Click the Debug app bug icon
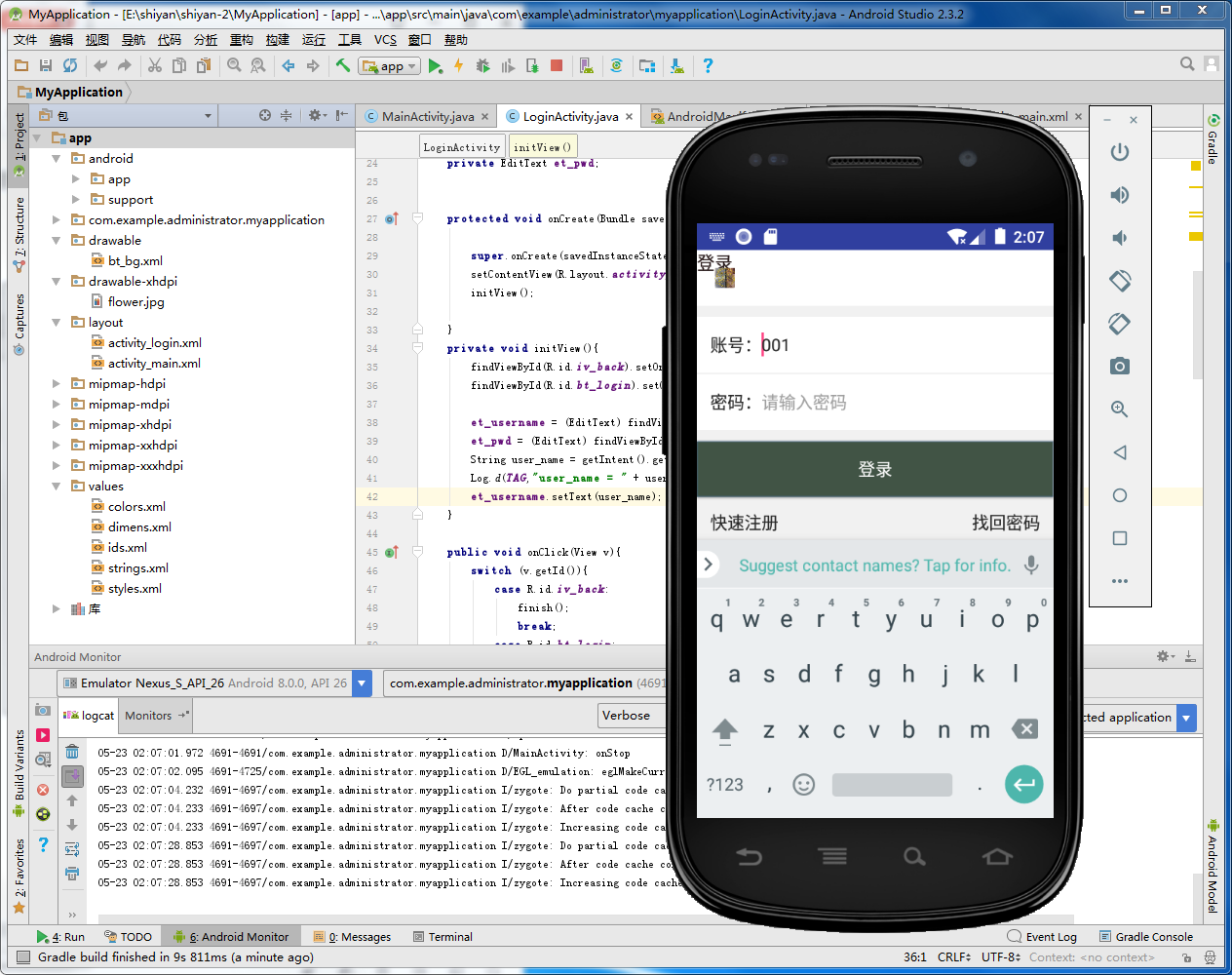Viewport: 1232px width, 975px height. coord(482,65)
